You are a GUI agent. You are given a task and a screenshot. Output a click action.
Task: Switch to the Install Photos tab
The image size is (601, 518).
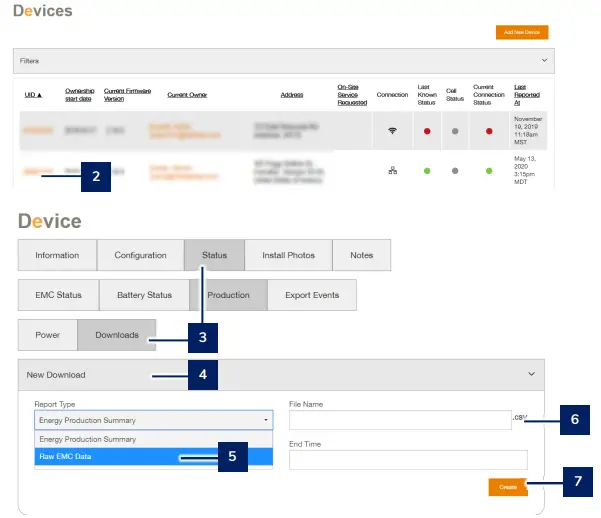288,255
